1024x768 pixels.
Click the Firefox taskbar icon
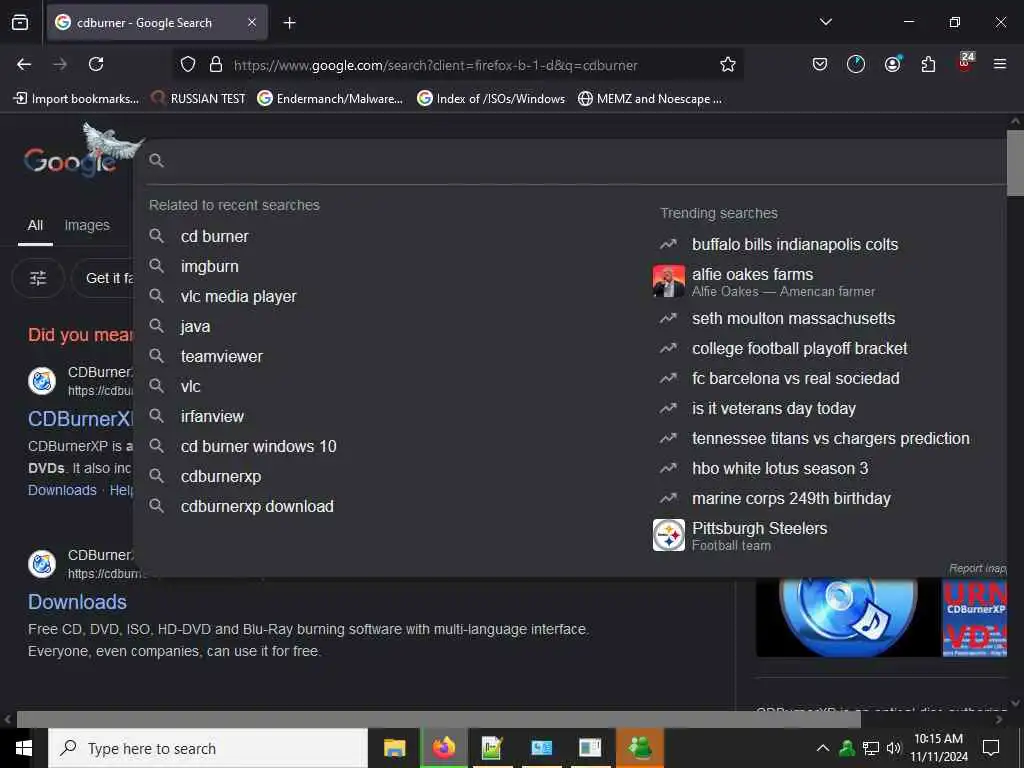pyautogui.click(x=443, y=748)
